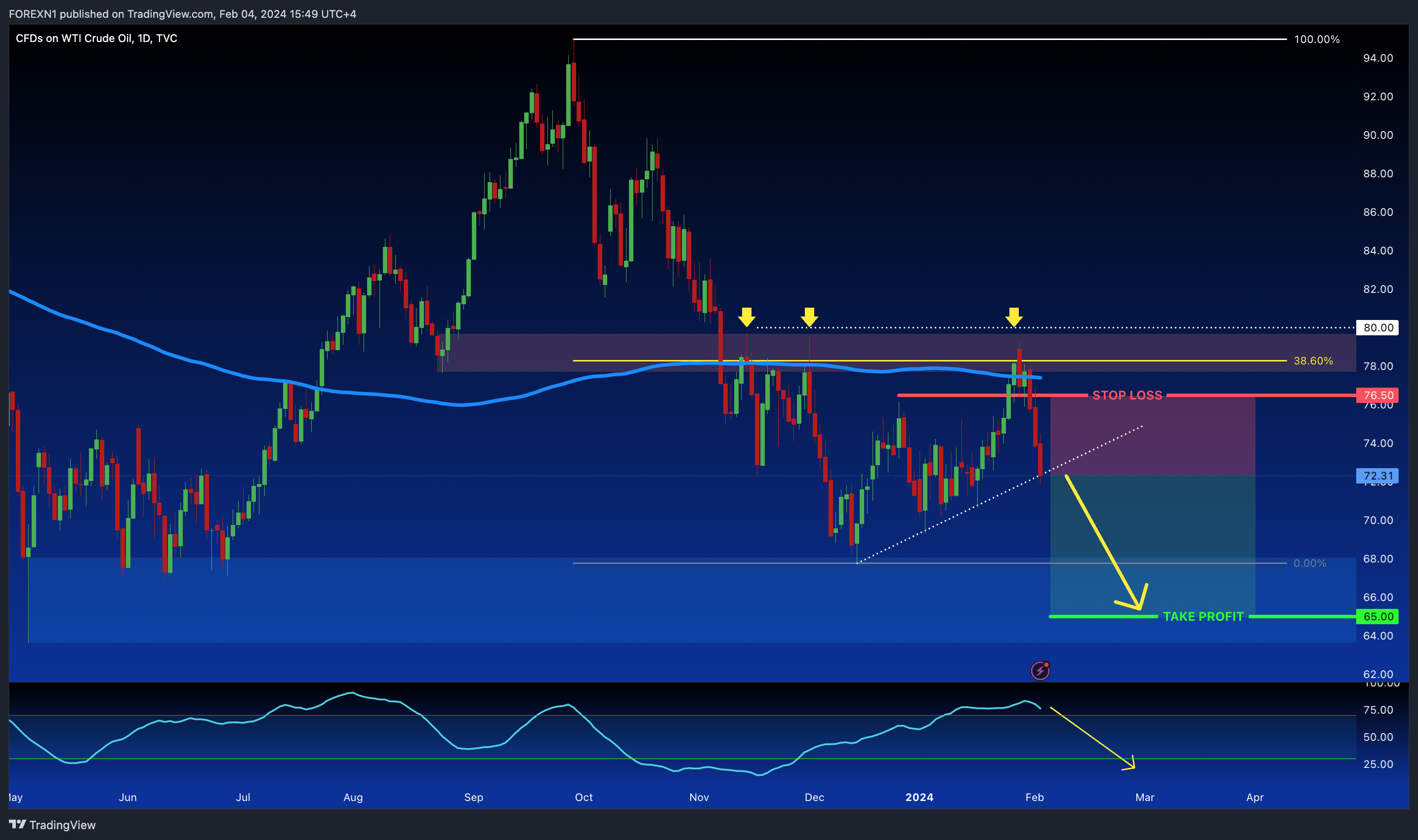Click the 80.00 price level tag

coord(1377,327)
